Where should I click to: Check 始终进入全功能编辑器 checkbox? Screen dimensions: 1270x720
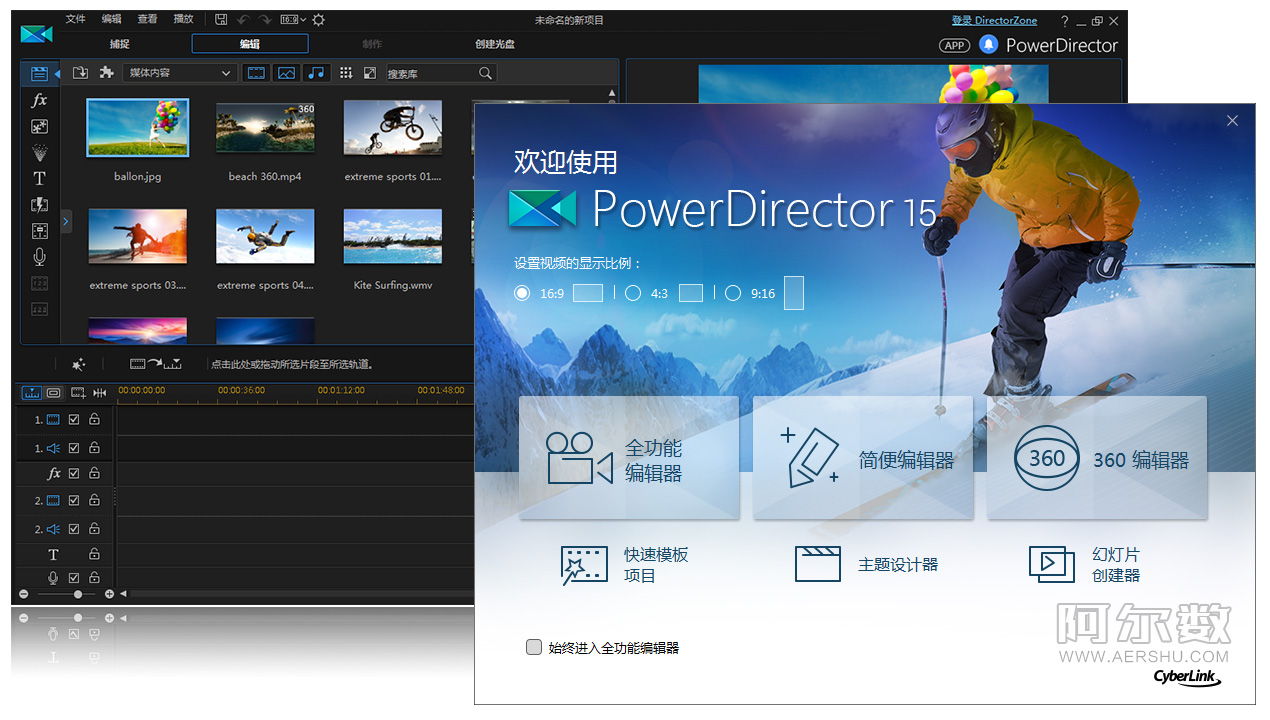click(534, 647)
